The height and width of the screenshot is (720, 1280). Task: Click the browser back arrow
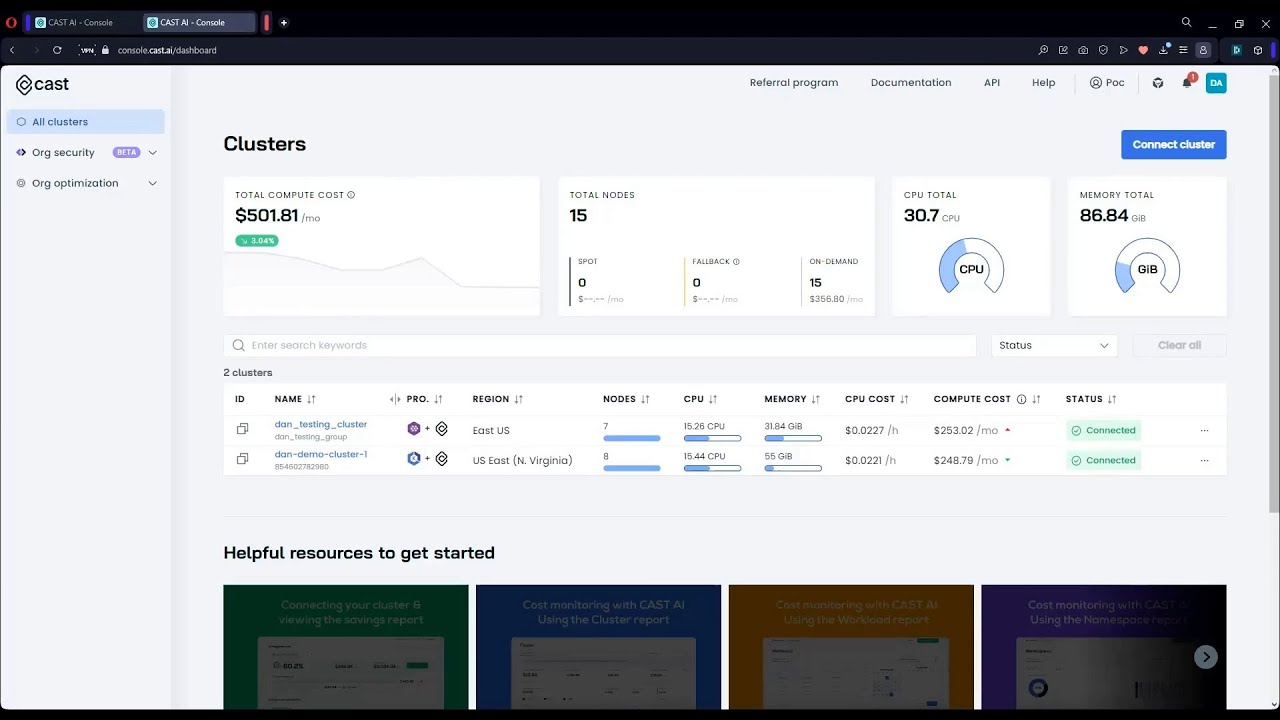tap(12, 50)
